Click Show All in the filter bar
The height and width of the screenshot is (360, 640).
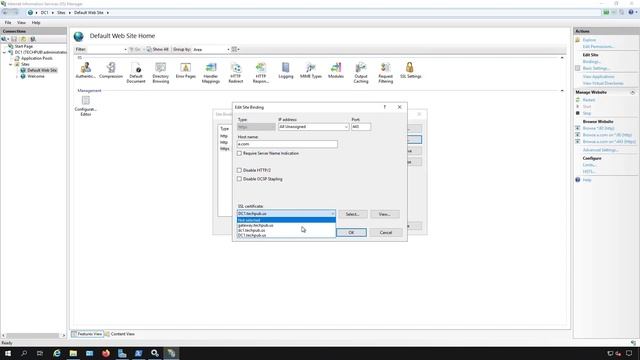[158, 49]
